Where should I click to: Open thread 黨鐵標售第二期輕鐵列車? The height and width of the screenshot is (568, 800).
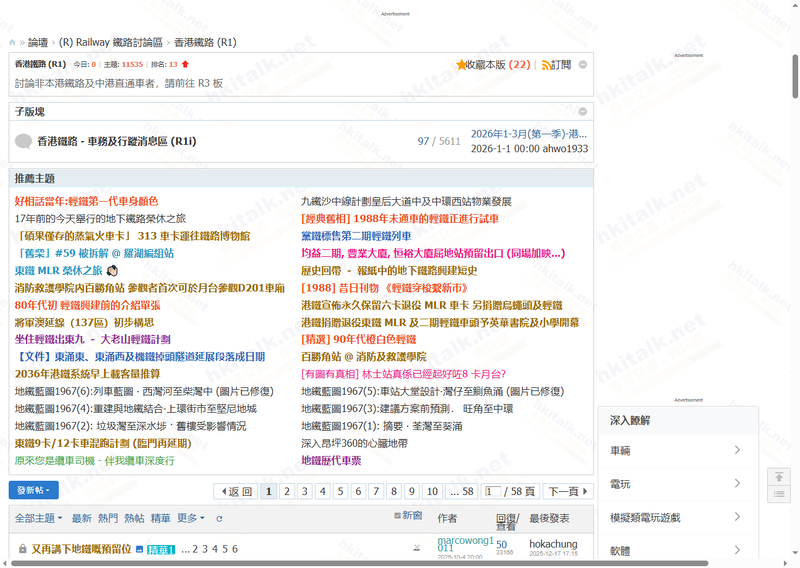click(x=356, y=236)
